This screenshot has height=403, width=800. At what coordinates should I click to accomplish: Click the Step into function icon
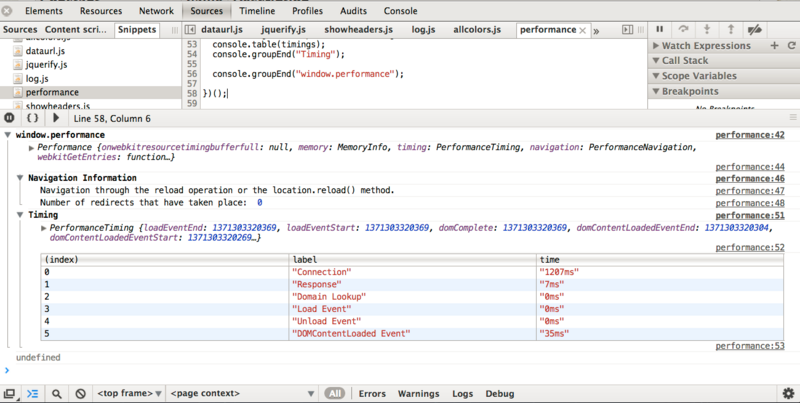coord(708,30)
